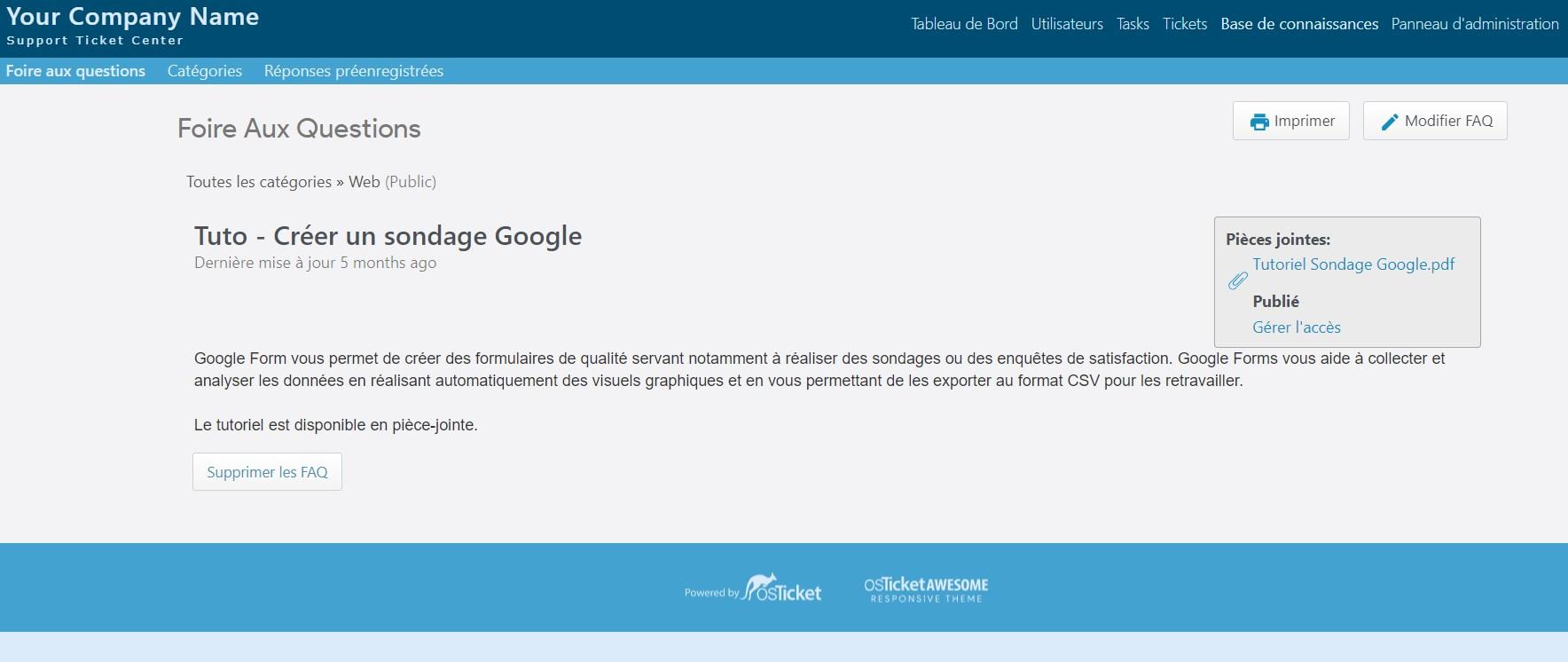The height and width of the screenshot is (662, 1568).
Task: Open the Tasks menu item
Action: coord(1133,24)
